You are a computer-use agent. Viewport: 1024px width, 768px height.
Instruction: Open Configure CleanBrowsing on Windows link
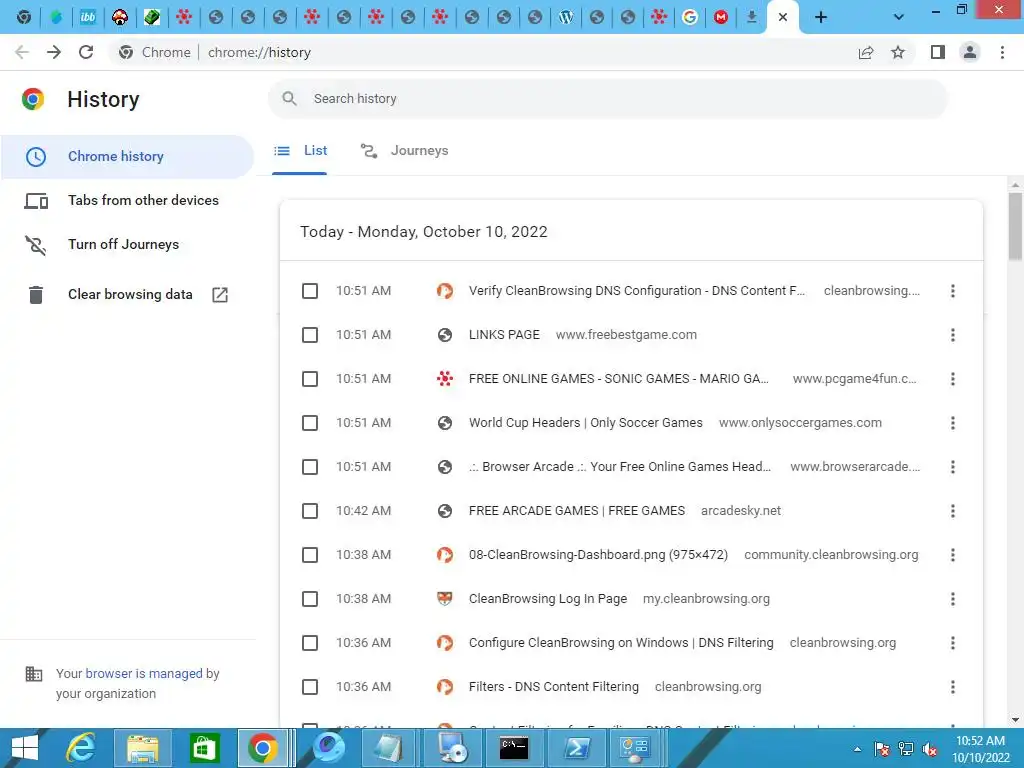[x=620, y=643]
